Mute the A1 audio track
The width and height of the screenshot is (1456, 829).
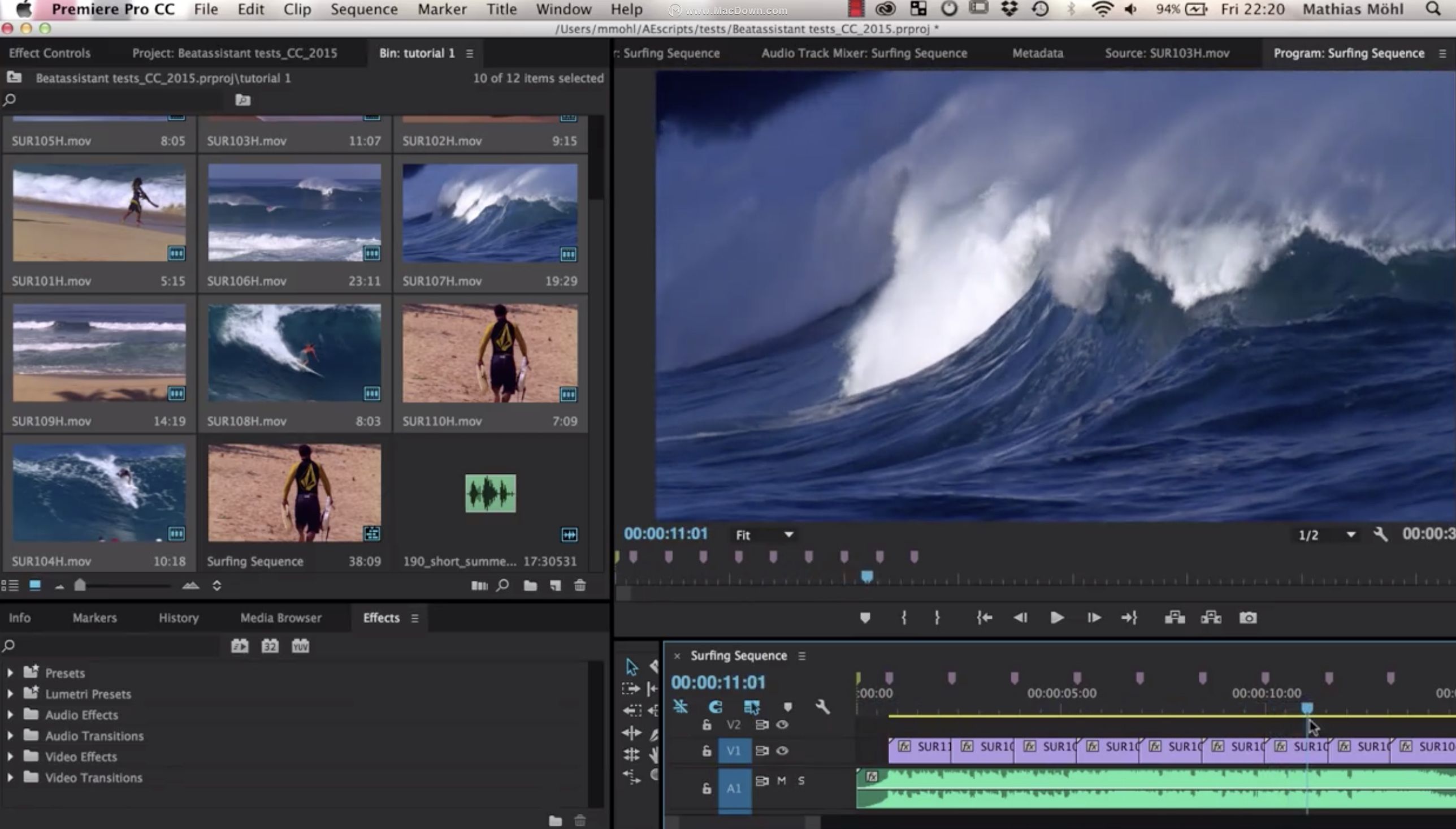782,780
